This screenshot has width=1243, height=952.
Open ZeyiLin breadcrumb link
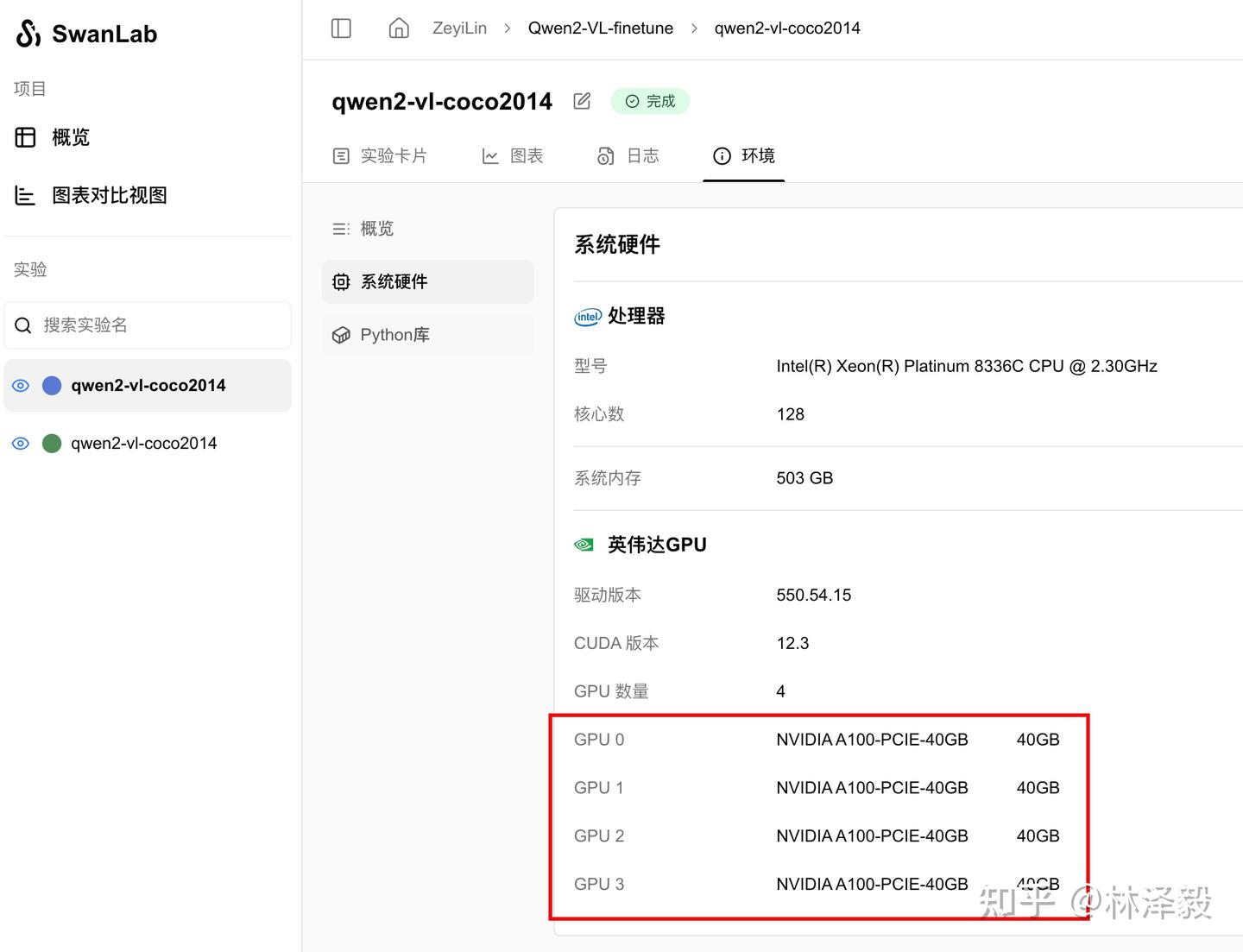(x=459, y=28)
